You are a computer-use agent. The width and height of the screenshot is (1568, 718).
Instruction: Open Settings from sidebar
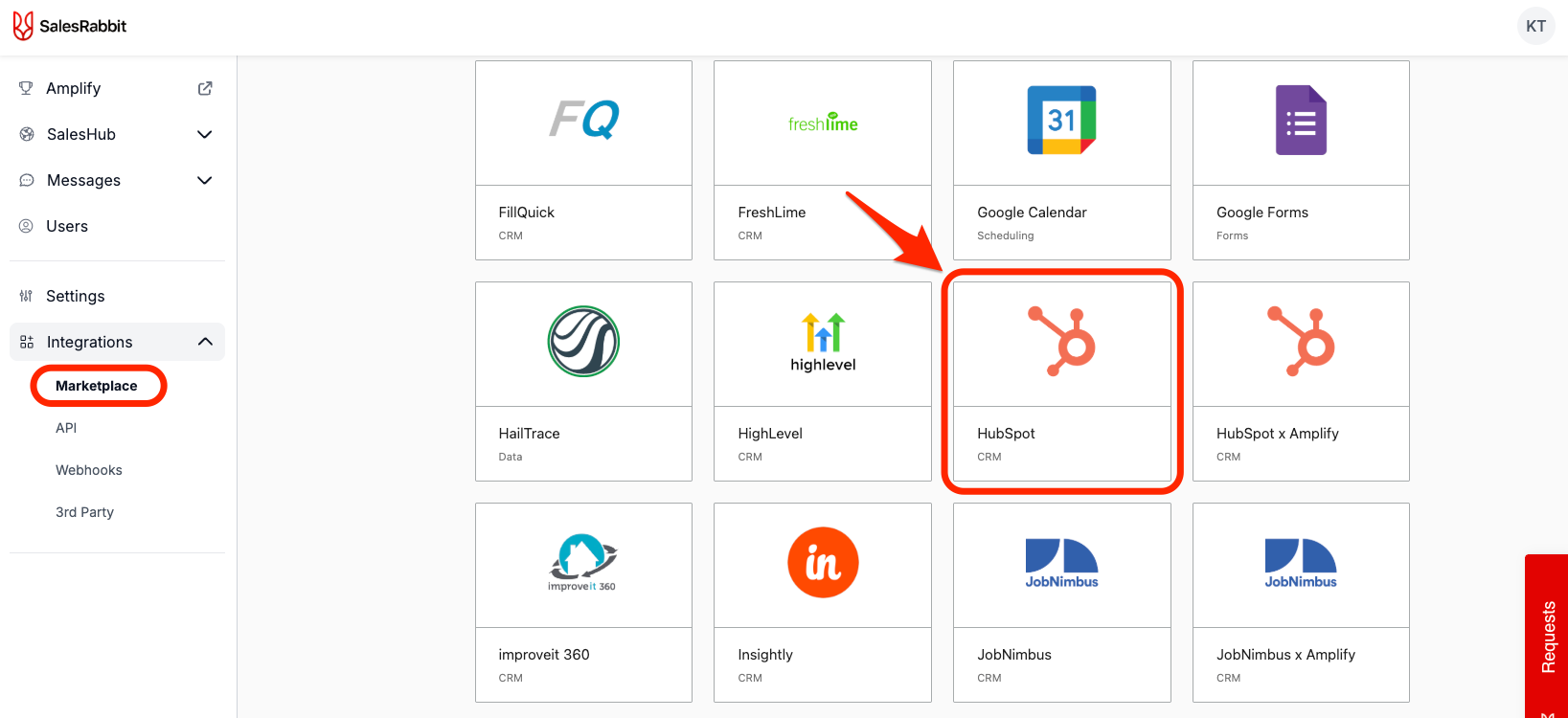[x=117, y=296]
